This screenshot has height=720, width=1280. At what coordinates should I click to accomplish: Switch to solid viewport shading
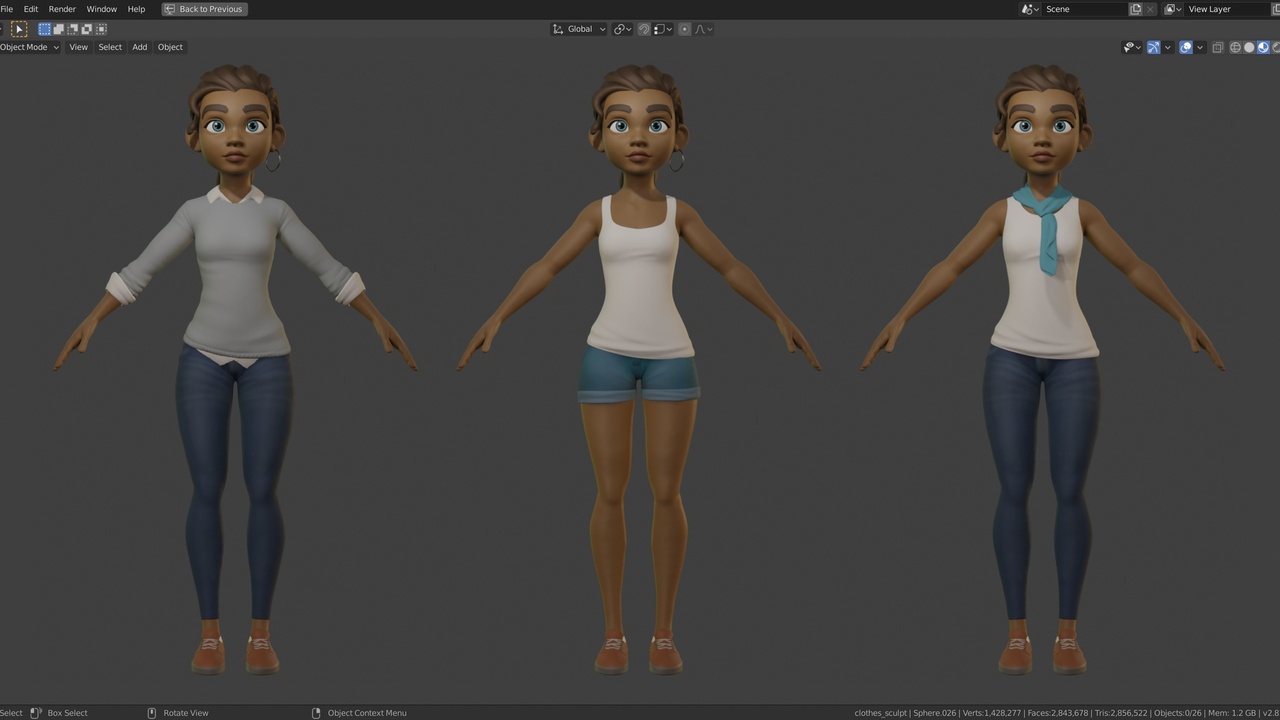click(1249, 47)
